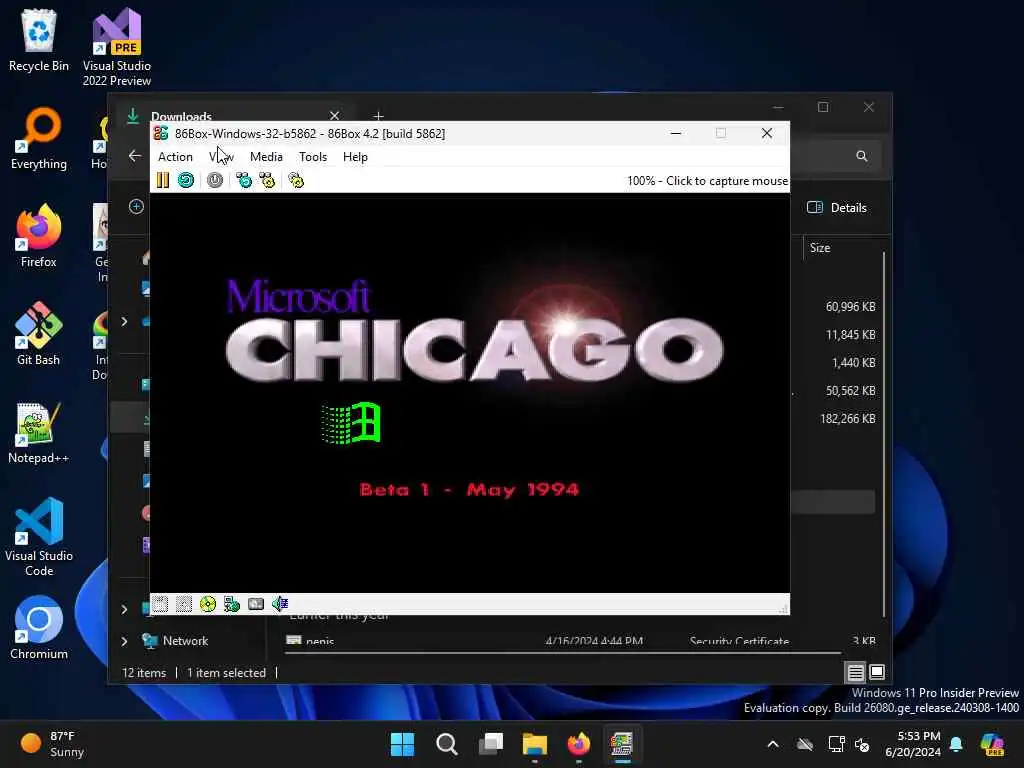Open notifications bell in the system tray
Screen dimensions: 1024x768
coord(956,744)
